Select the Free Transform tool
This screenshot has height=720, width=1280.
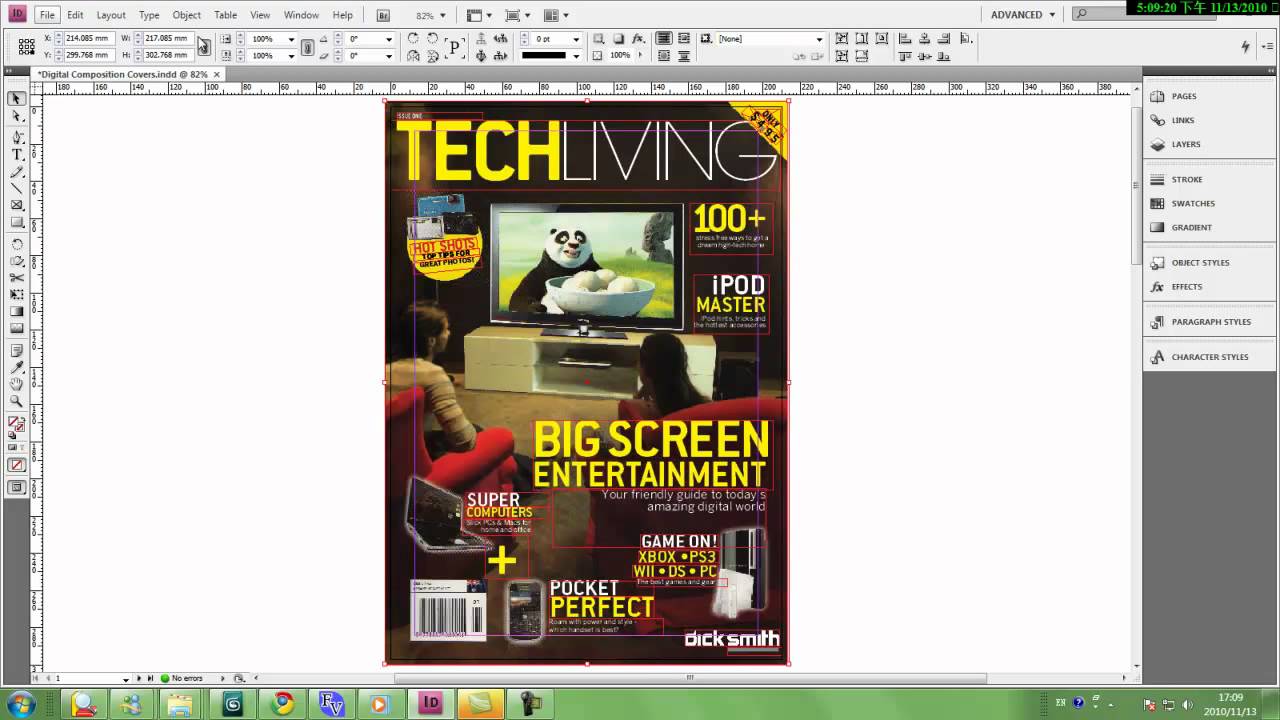pyautogui.click(x=17, y=295)
